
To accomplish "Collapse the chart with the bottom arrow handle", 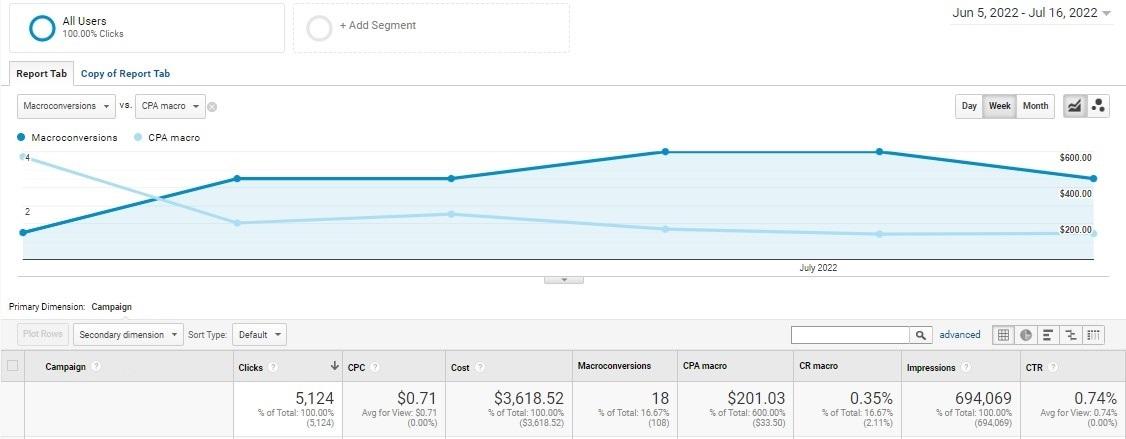I will (564, 279).
